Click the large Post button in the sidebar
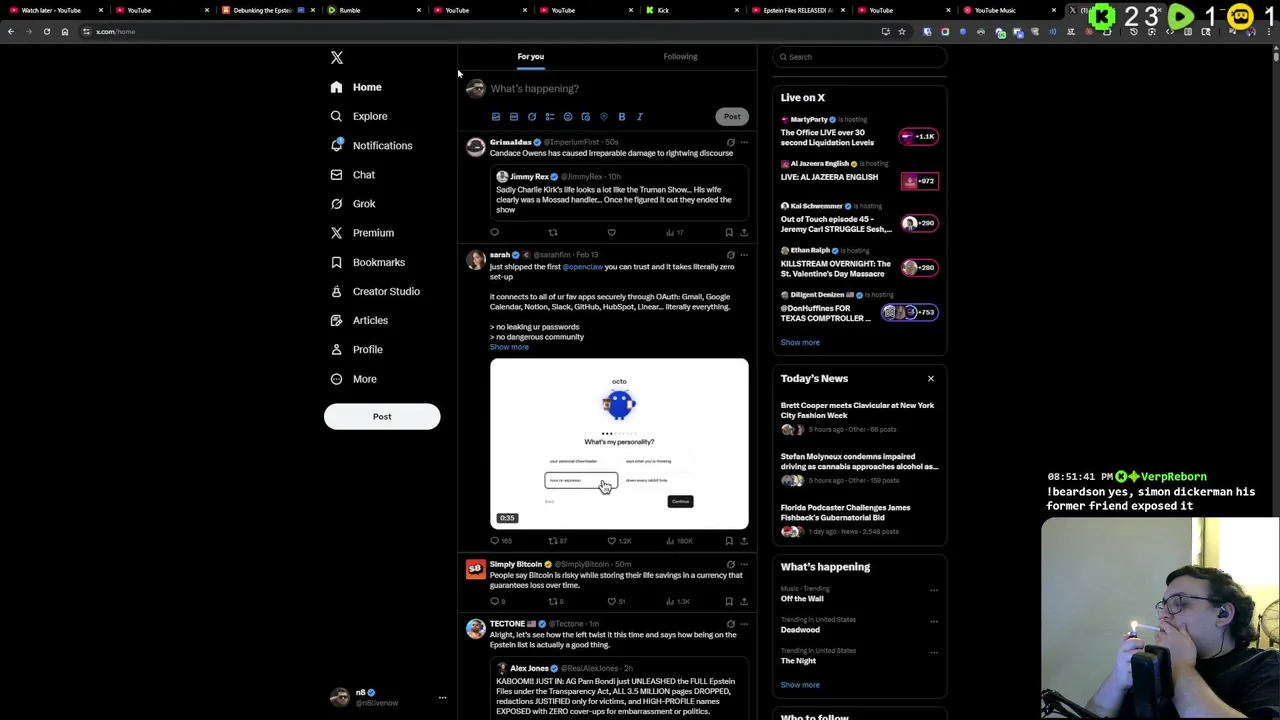Screen dimensions: 1280x720 pyautogui.click(x=382, y=417)
